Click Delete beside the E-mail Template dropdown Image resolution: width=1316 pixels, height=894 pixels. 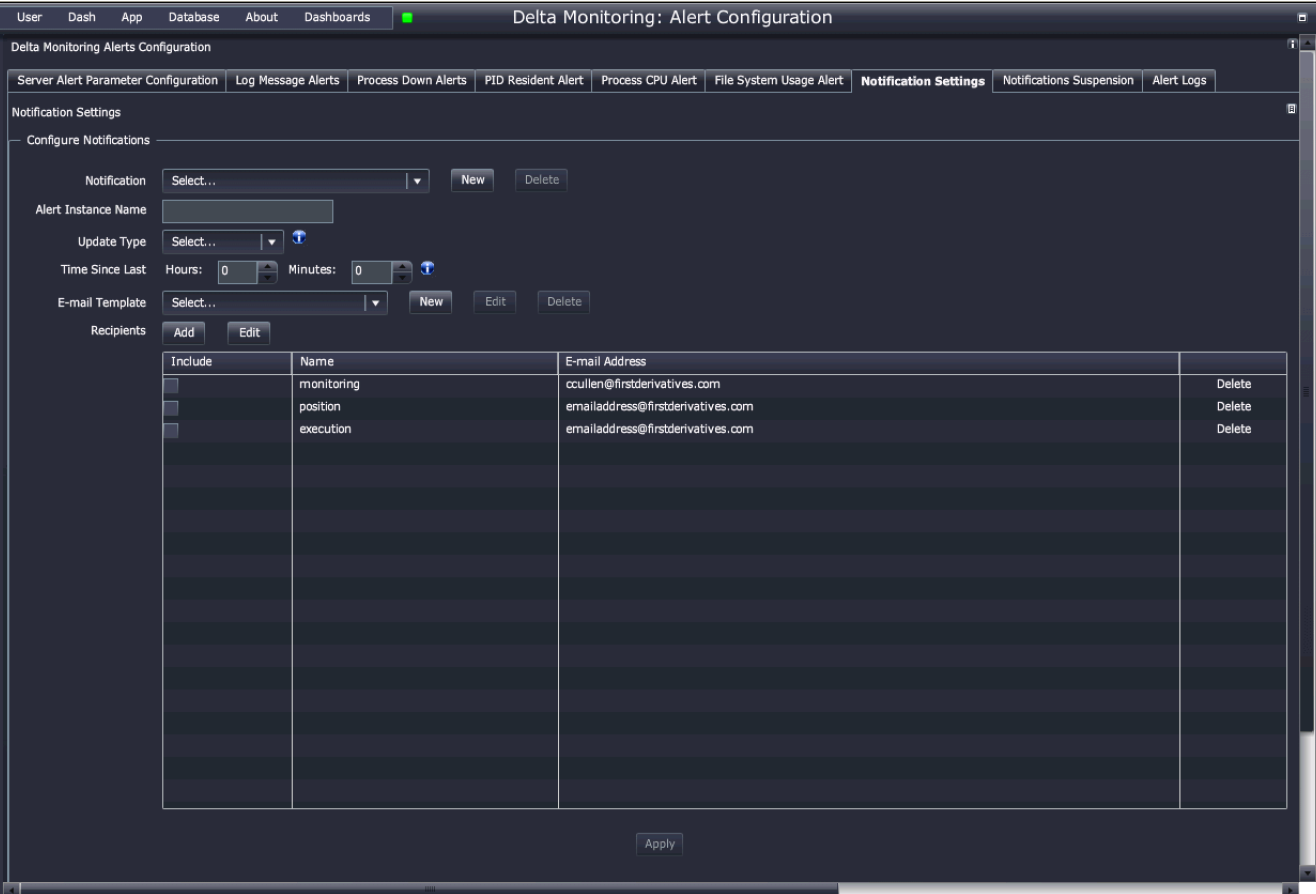pos(564,301)
